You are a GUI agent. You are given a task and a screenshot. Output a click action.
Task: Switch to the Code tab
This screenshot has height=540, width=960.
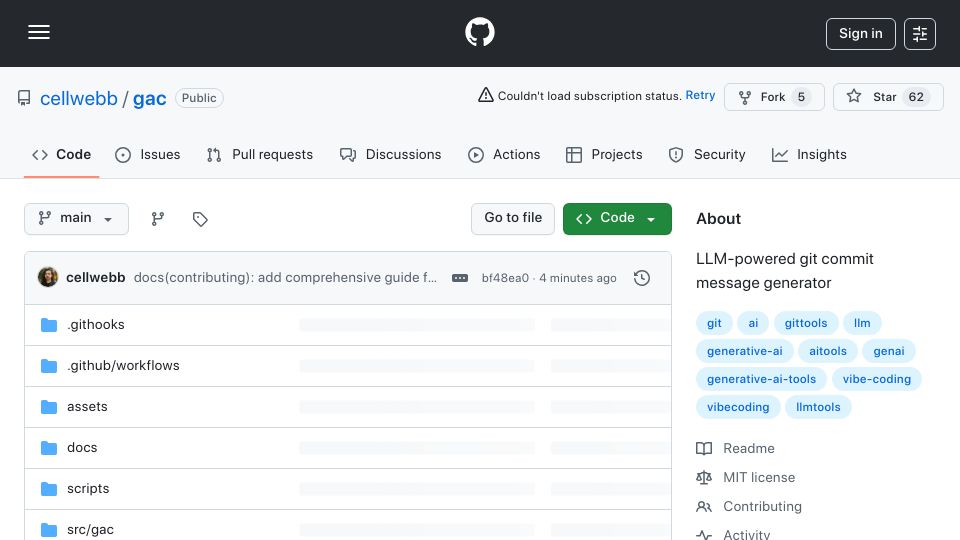pos(61,155)
